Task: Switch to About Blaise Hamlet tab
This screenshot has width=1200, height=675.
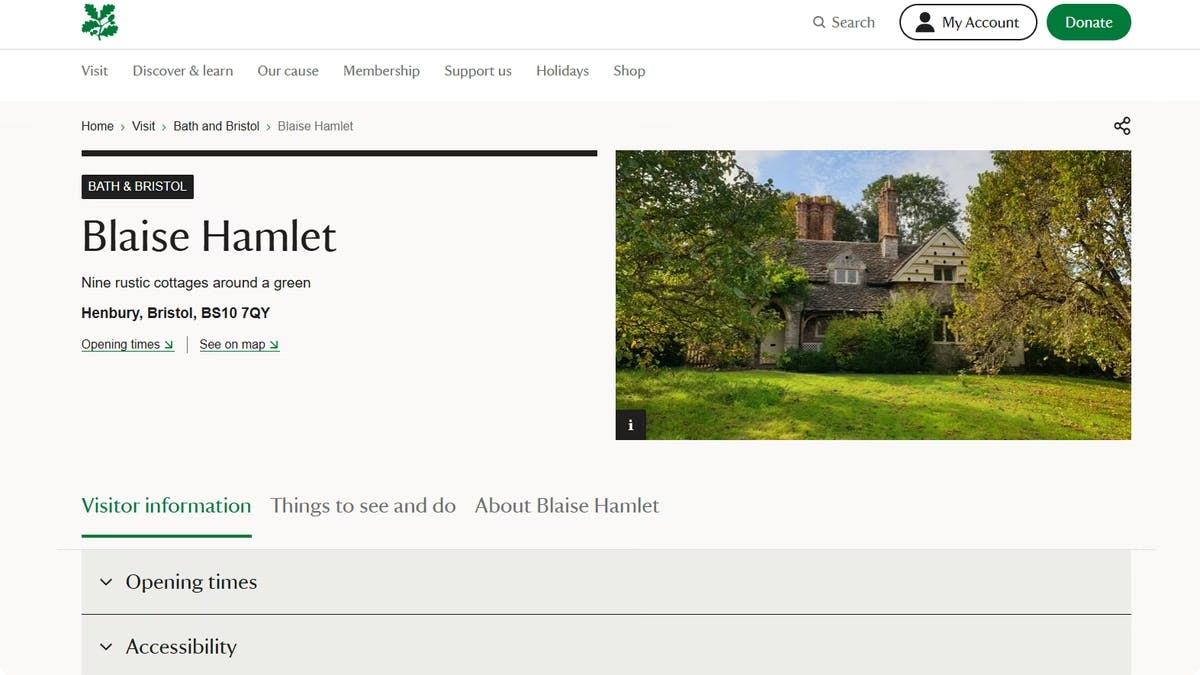Action: point(567,506)
